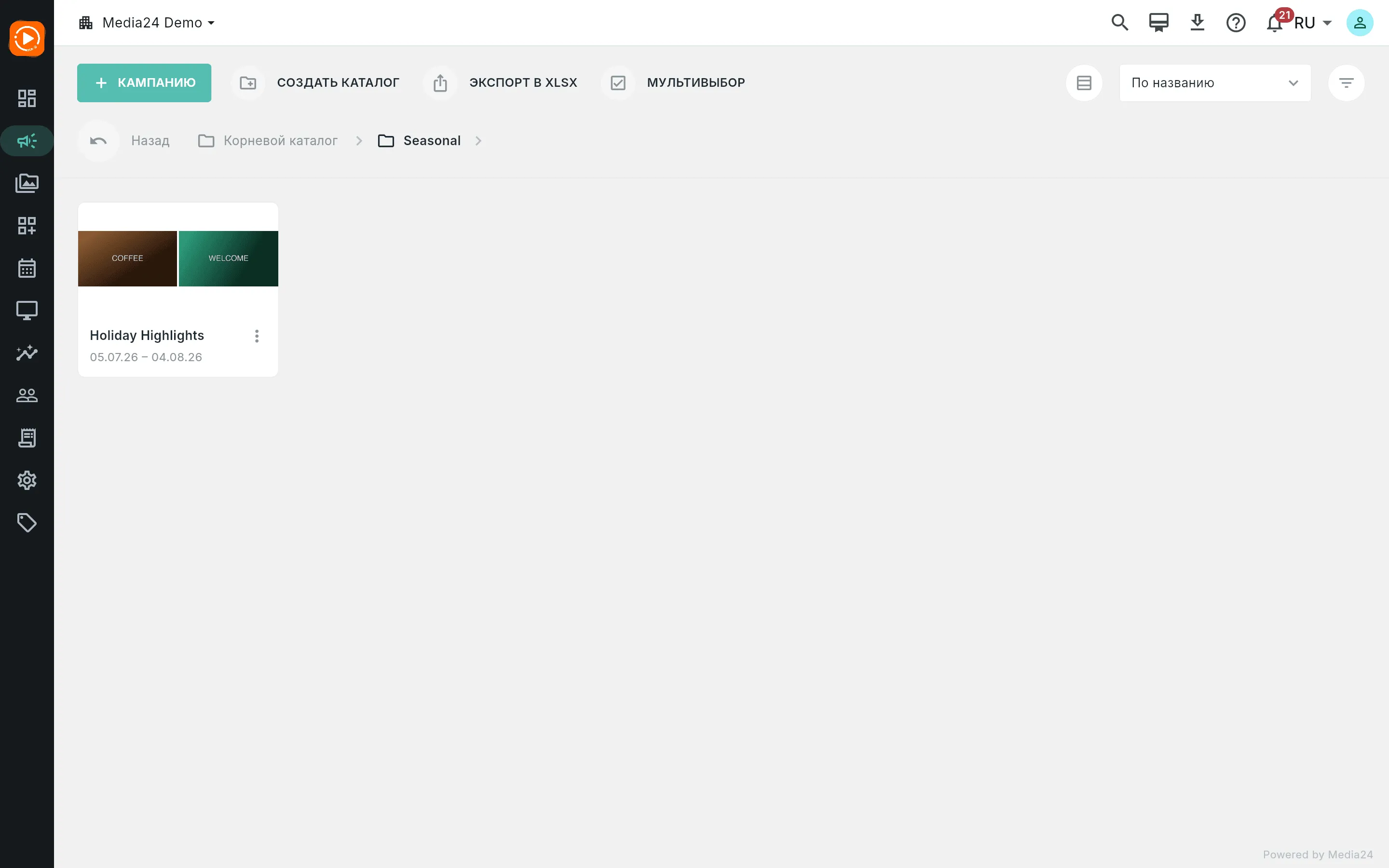Click the back arrow undo icon
This screenshot has height=868, width=1389.
click(98, 141)
